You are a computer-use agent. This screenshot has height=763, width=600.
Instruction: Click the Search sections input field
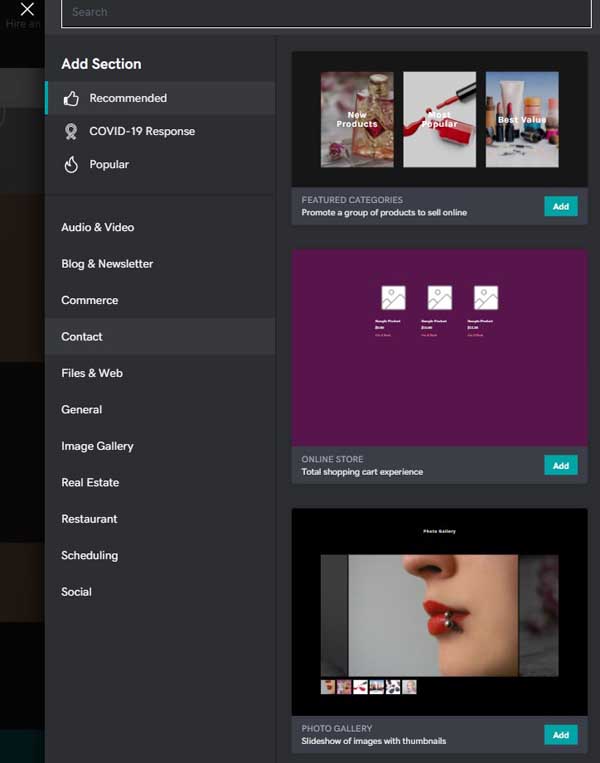coord(325,13)
